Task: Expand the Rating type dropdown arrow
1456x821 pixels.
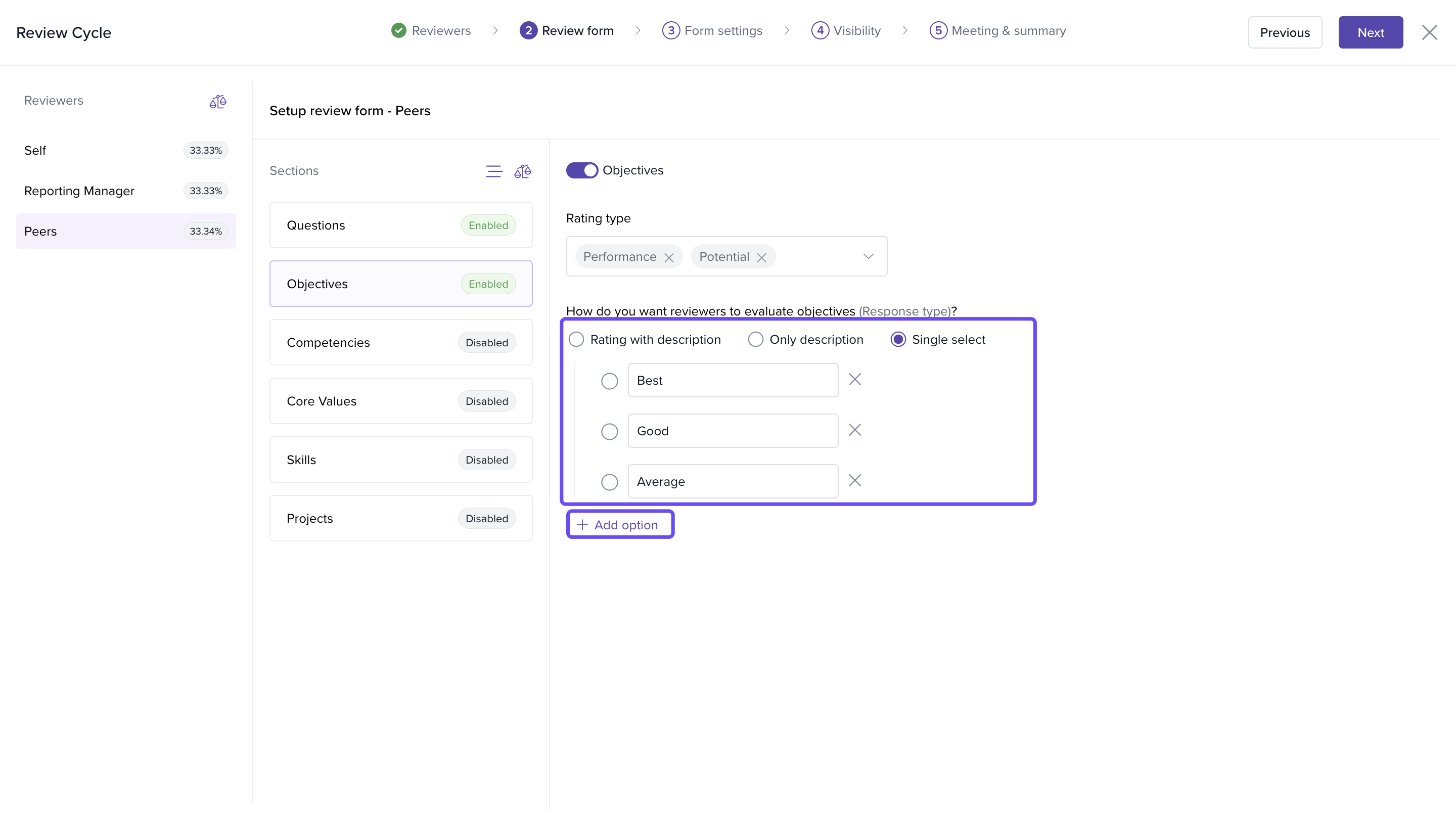Action: [x=868, y=256]
